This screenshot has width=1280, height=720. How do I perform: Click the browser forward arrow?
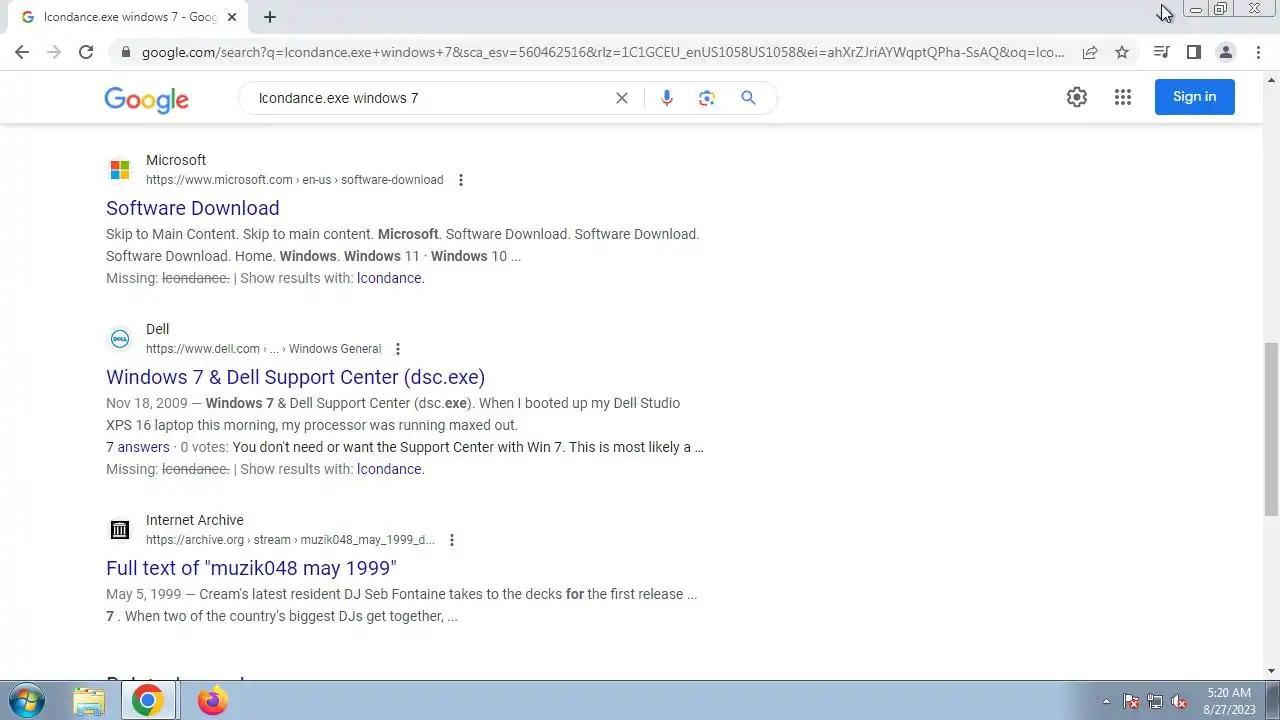[54, 52]
